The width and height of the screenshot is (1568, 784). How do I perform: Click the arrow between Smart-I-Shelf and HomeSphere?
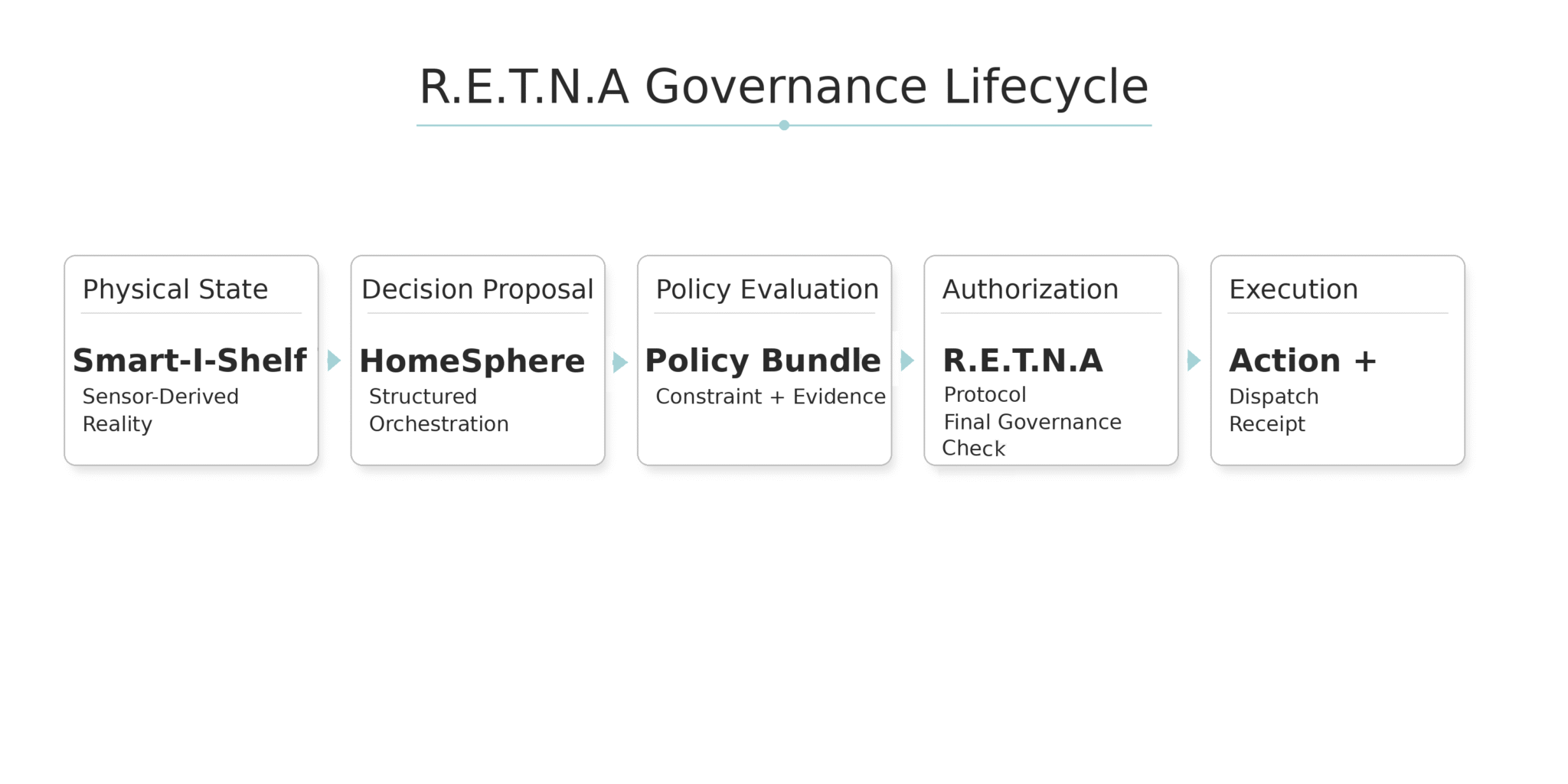pos(334,361)
